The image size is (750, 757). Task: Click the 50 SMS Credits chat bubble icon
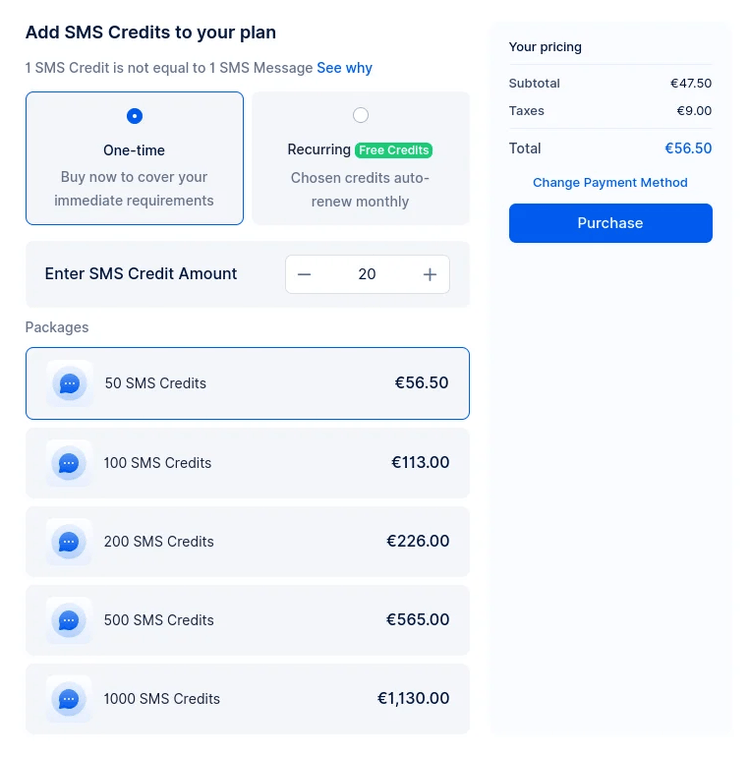click(x=69, y=384)
